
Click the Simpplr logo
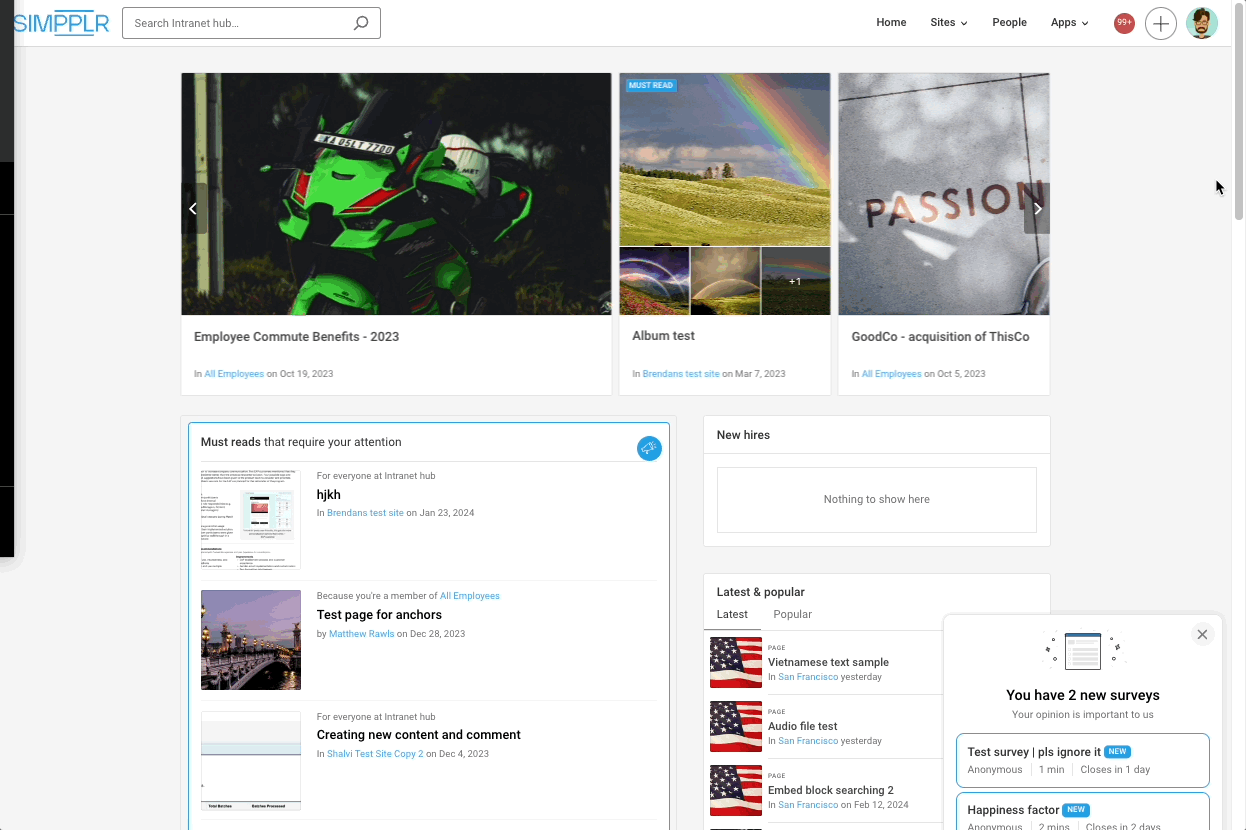[x=61, y=22]
